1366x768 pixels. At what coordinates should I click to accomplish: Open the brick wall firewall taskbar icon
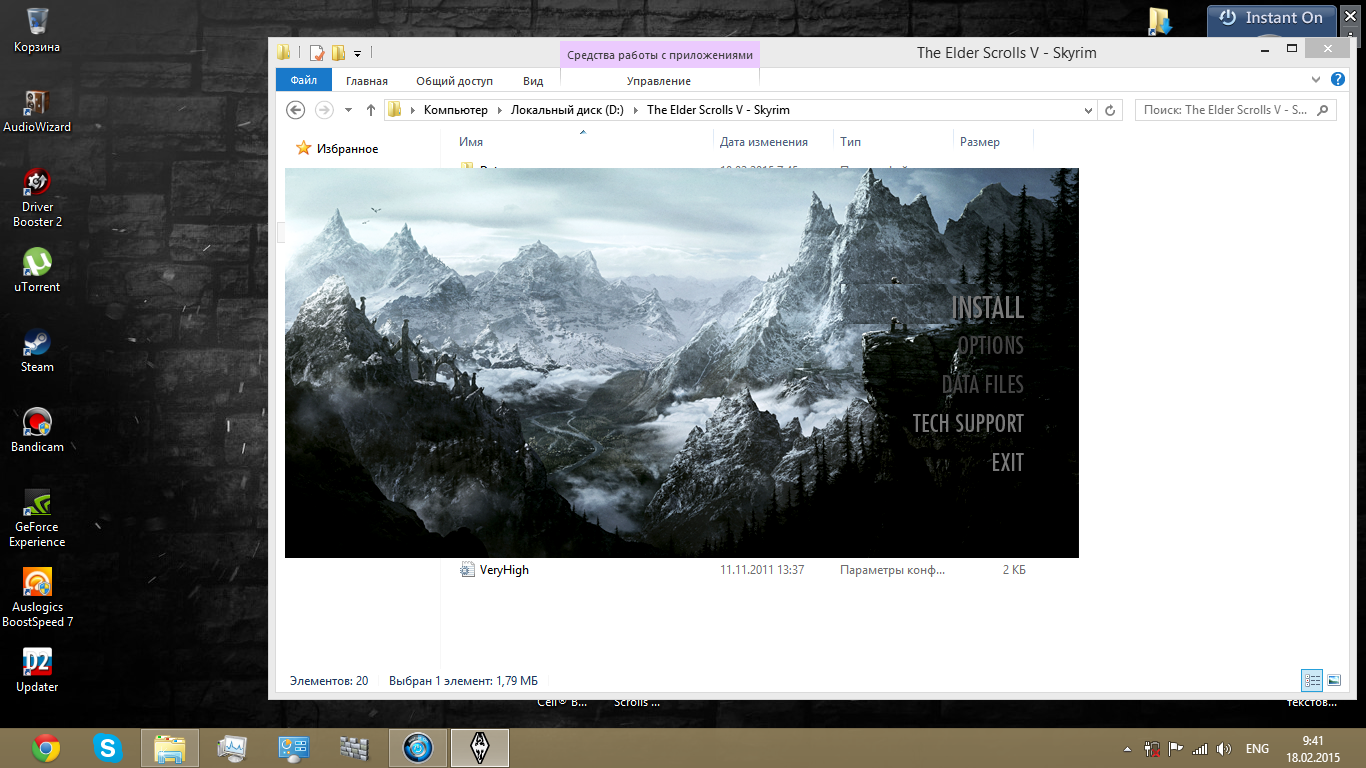(x=356, y=748)
